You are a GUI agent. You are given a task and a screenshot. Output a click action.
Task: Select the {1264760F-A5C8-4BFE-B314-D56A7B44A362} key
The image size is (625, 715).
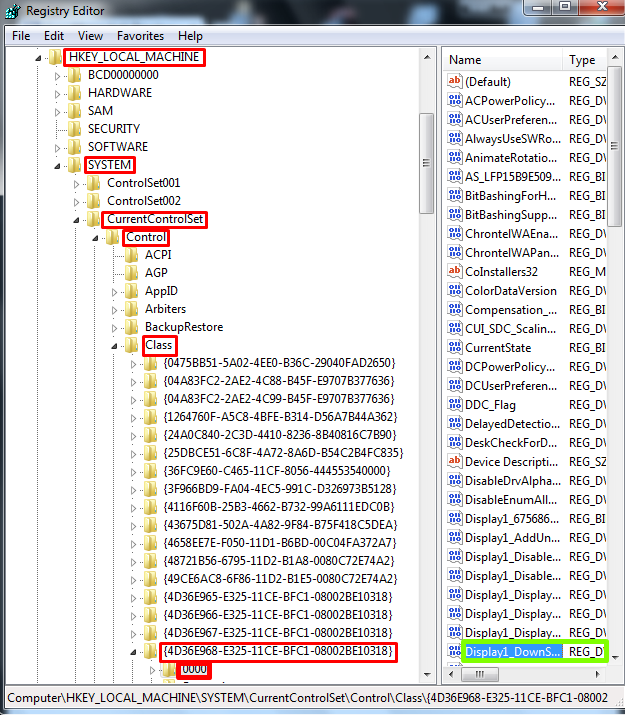[280, 417]
